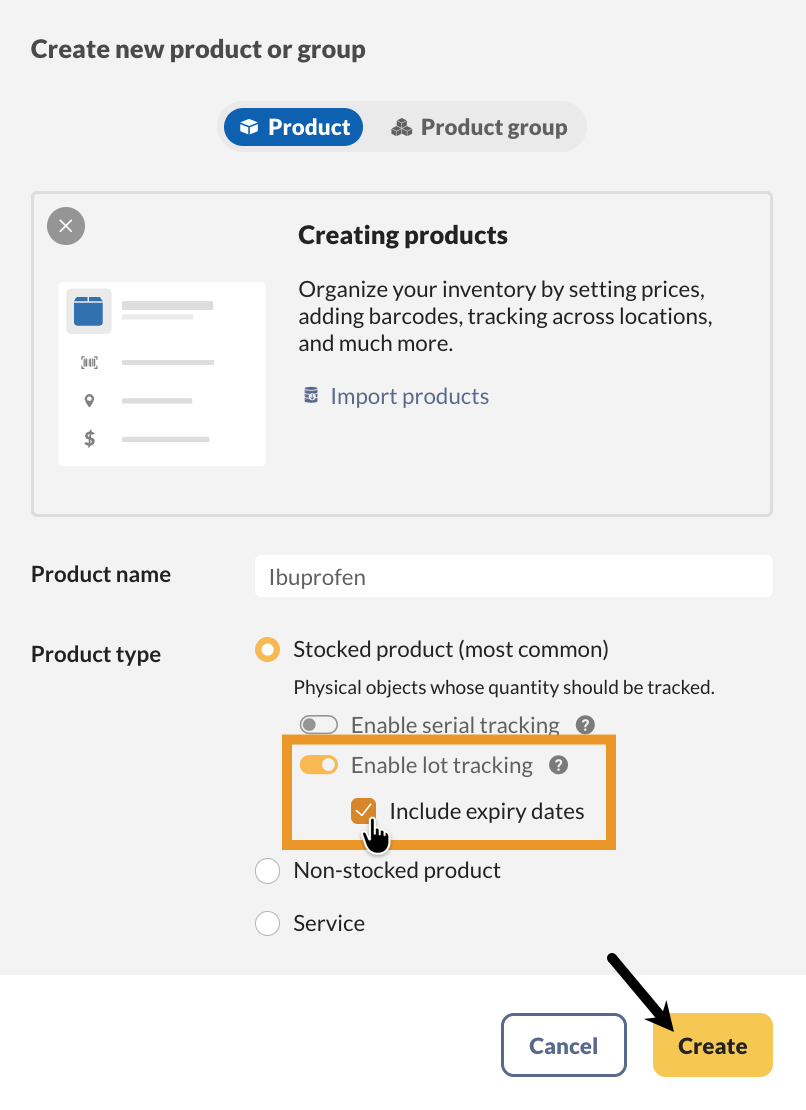Enable serial tracking toggle
Viewport: 806px width, 1110px height.
318,724
